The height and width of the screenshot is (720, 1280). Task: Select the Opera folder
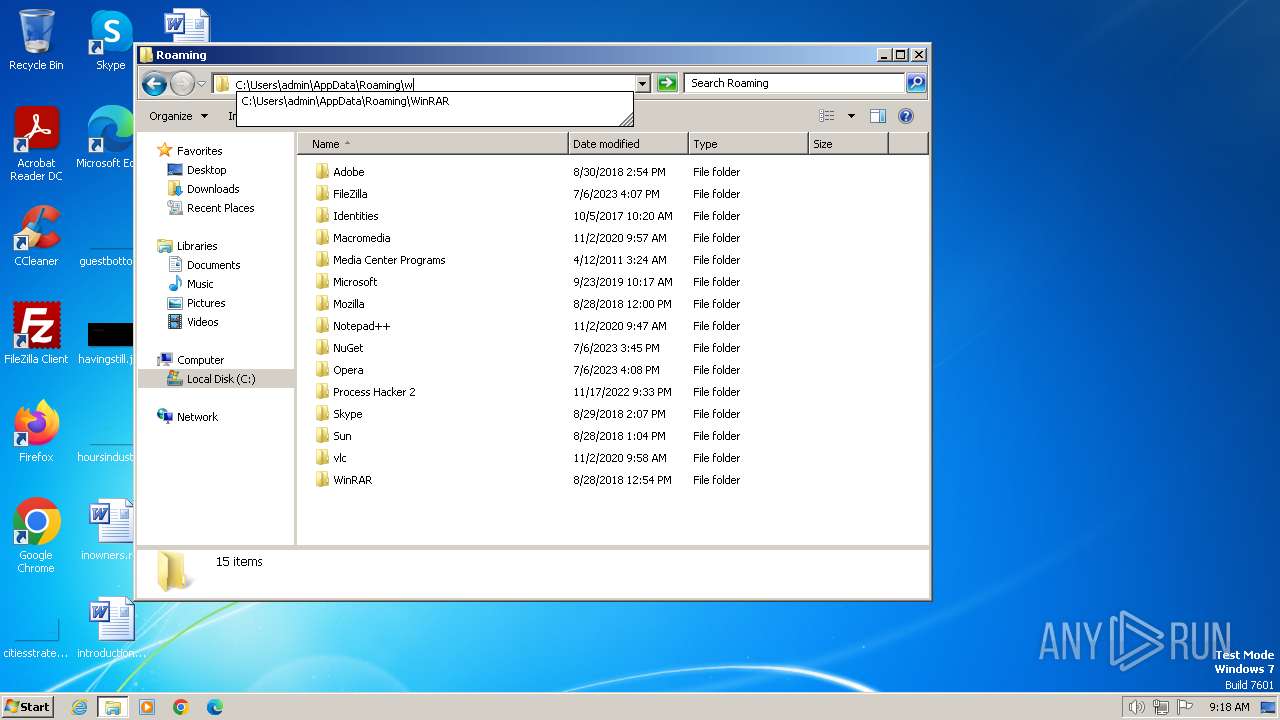348,370
